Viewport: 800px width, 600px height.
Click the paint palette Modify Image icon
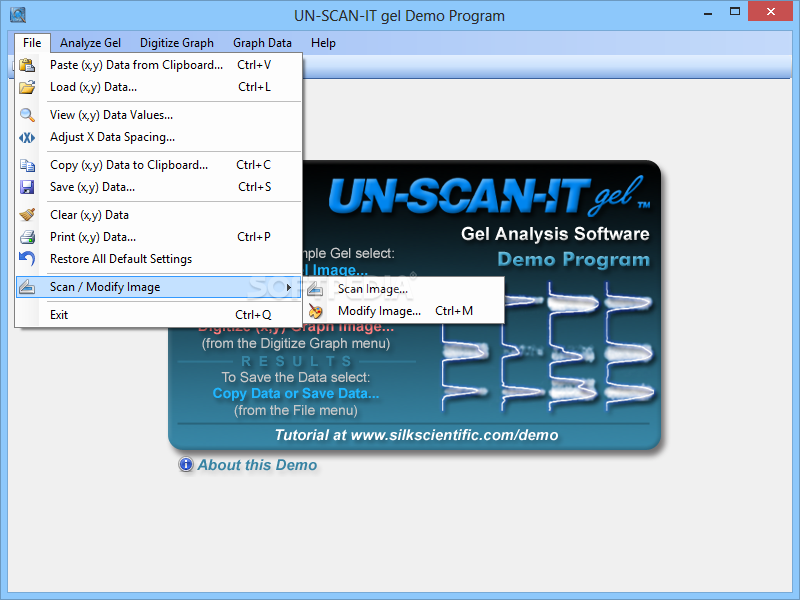315,311
